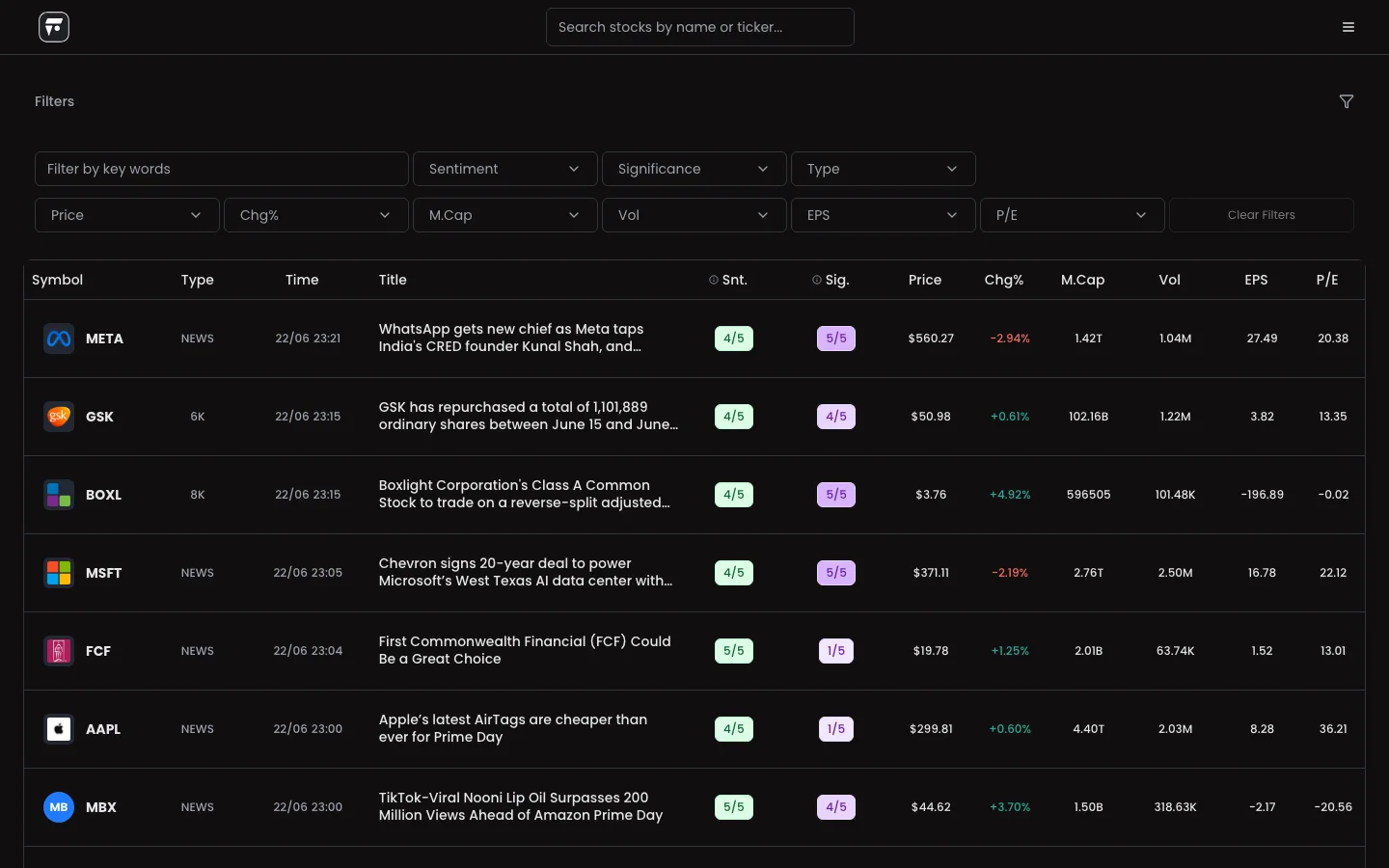This screenshot has width=1389, height=868.
Task: Sort by the Type column header
Action: (198, 280)
